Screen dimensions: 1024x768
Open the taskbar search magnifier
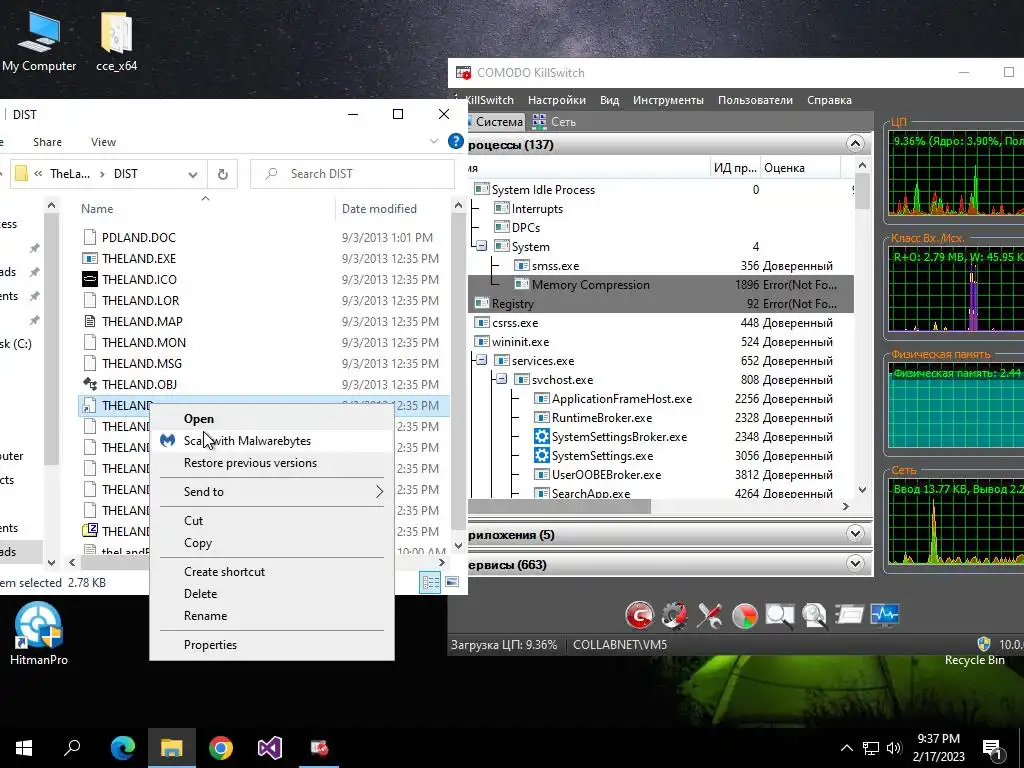pyautogui.click(x=72, y=747)
